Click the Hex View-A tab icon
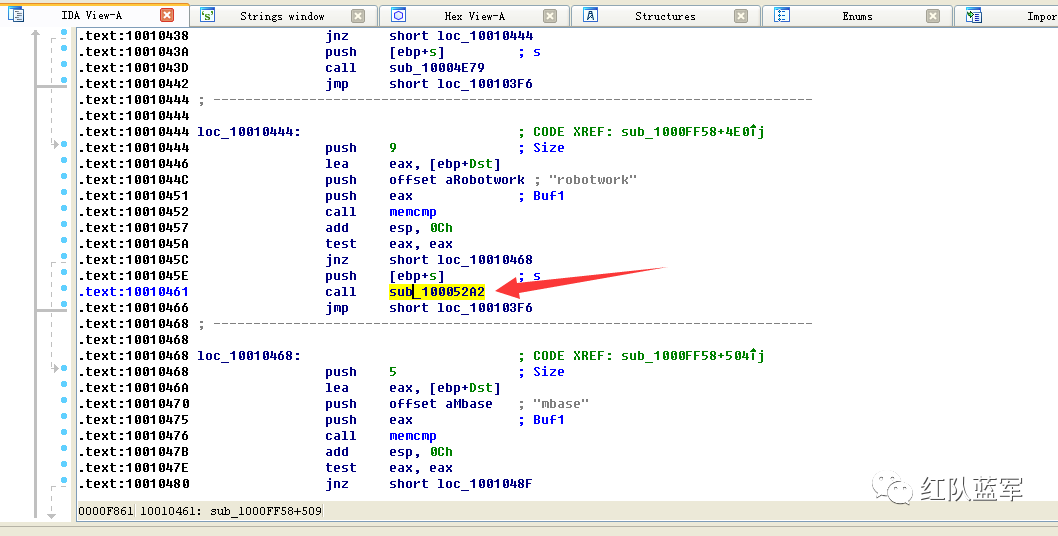 pyautogui.click(x=399, y=15)
